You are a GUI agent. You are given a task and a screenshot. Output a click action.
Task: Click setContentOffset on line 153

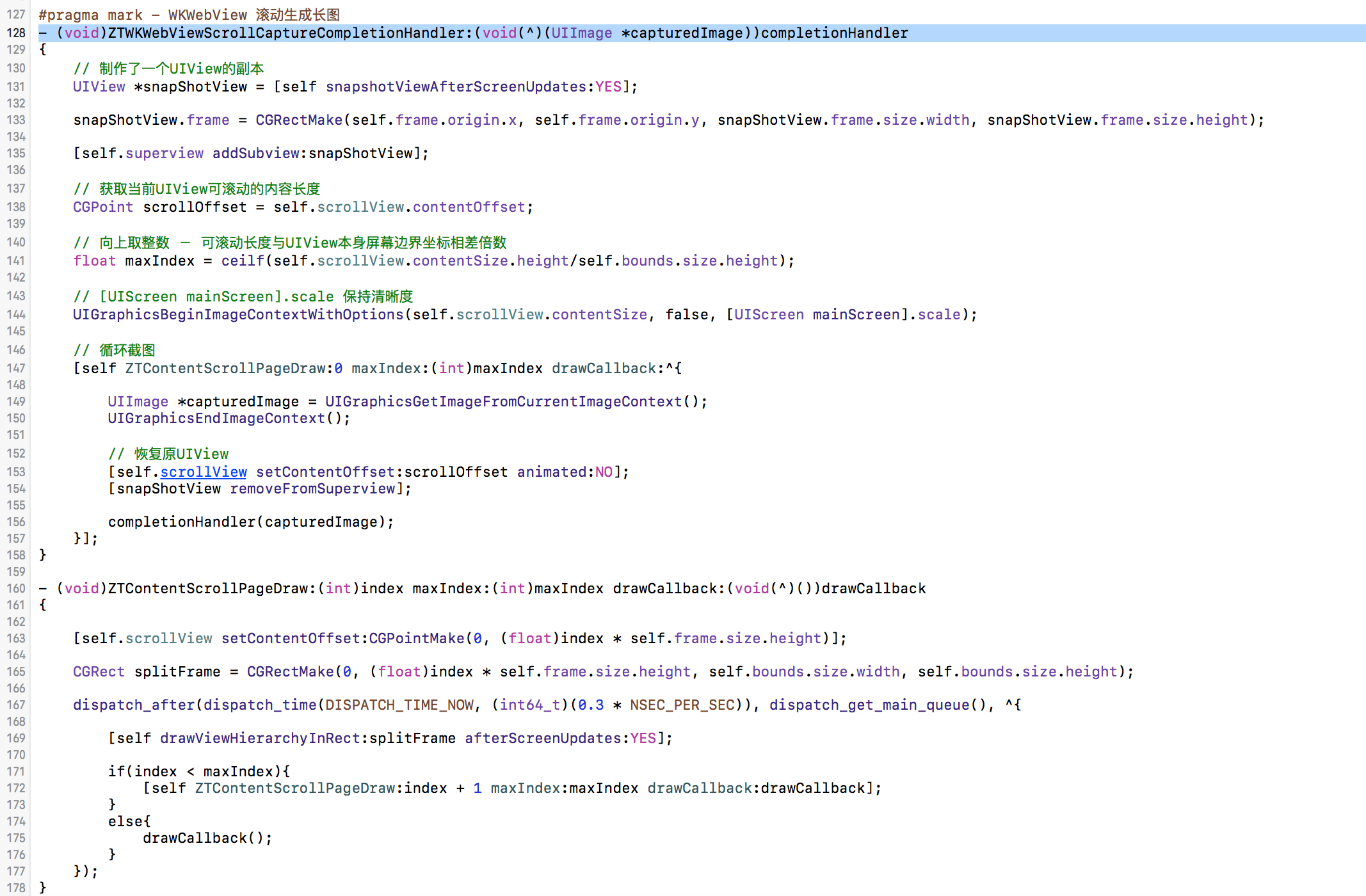(x=325, y=472)
